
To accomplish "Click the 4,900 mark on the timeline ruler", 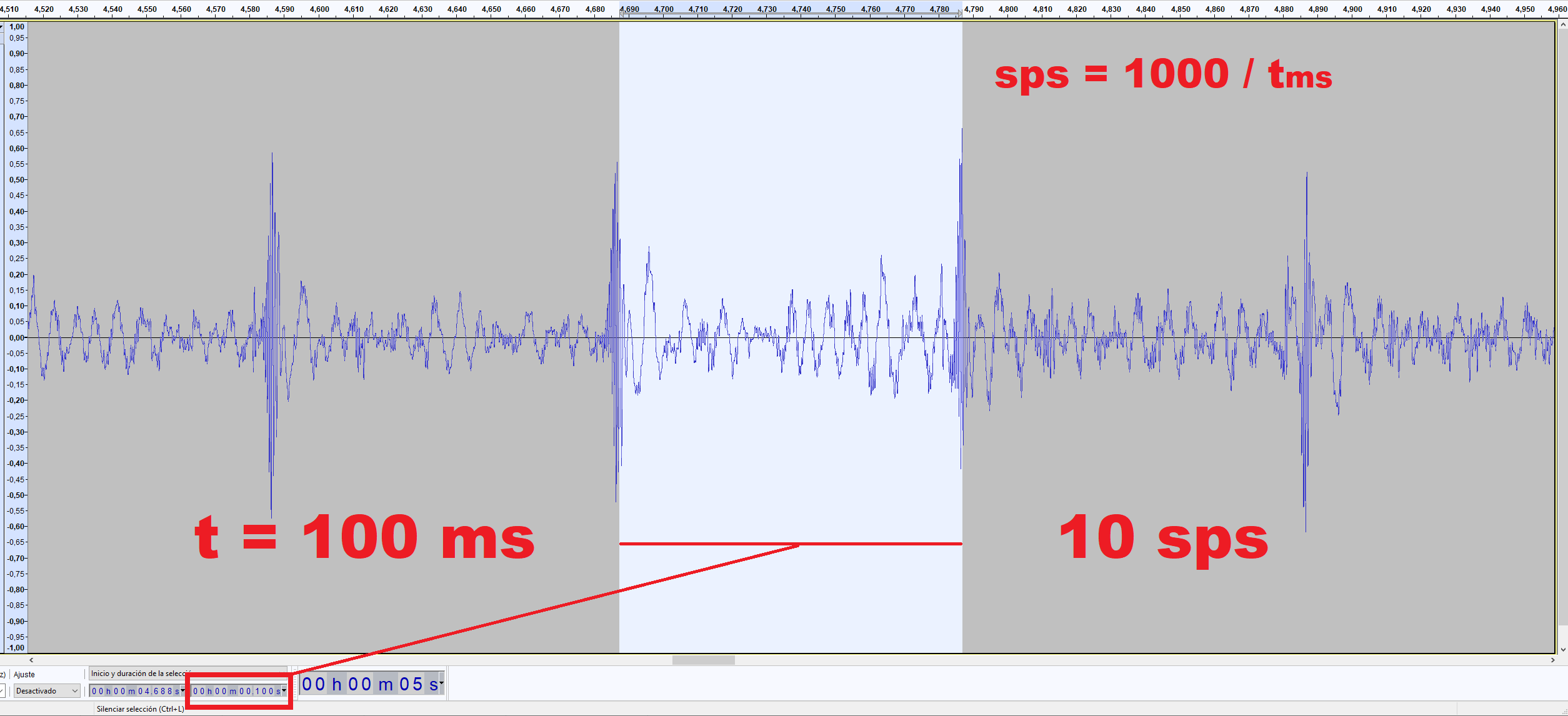I will [x=1352, y=9].
